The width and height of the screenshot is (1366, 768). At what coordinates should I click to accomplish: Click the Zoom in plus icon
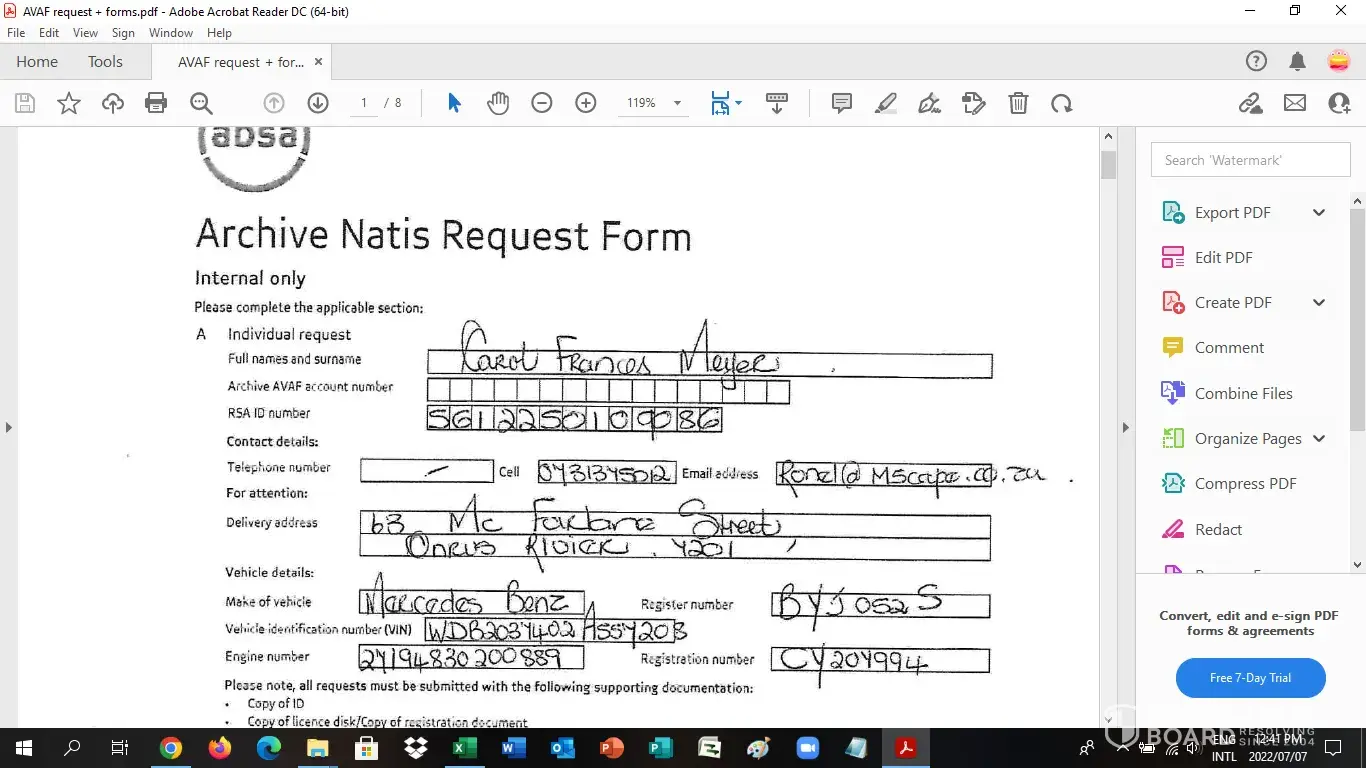(x=586, y=103)
